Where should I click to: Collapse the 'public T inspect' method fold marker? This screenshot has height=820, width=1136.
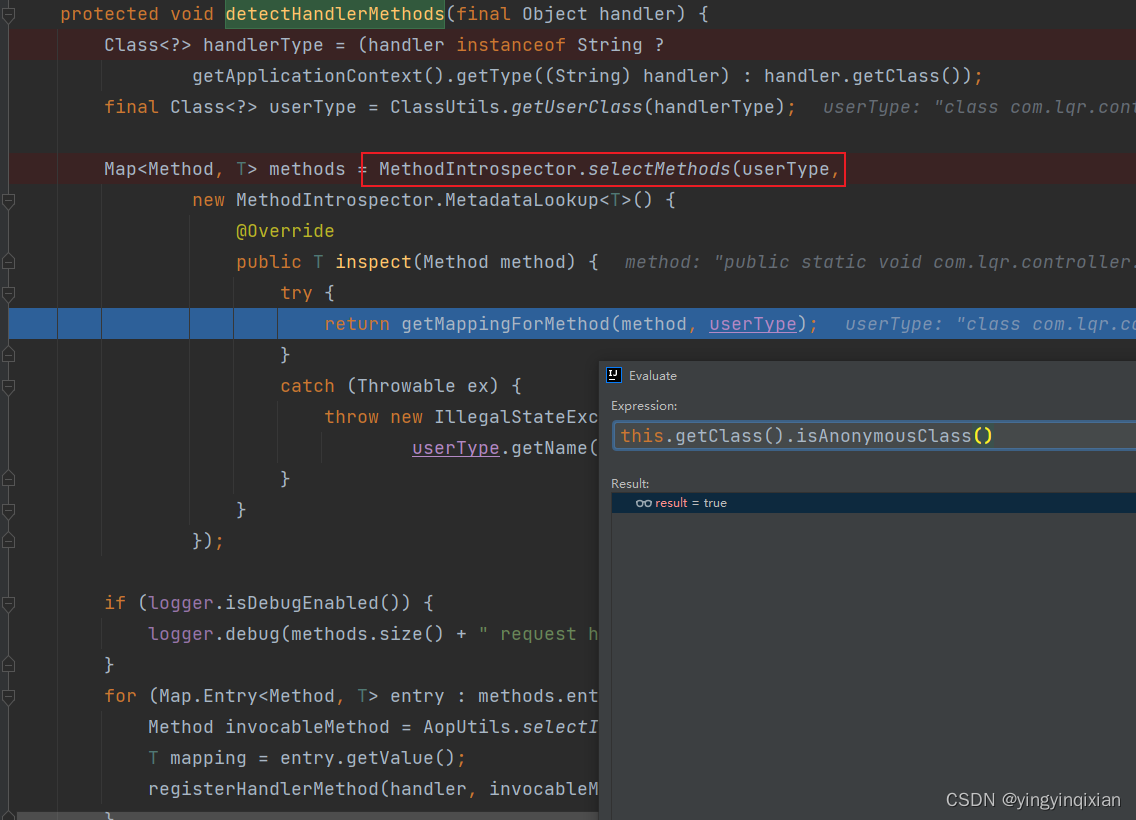9,262
